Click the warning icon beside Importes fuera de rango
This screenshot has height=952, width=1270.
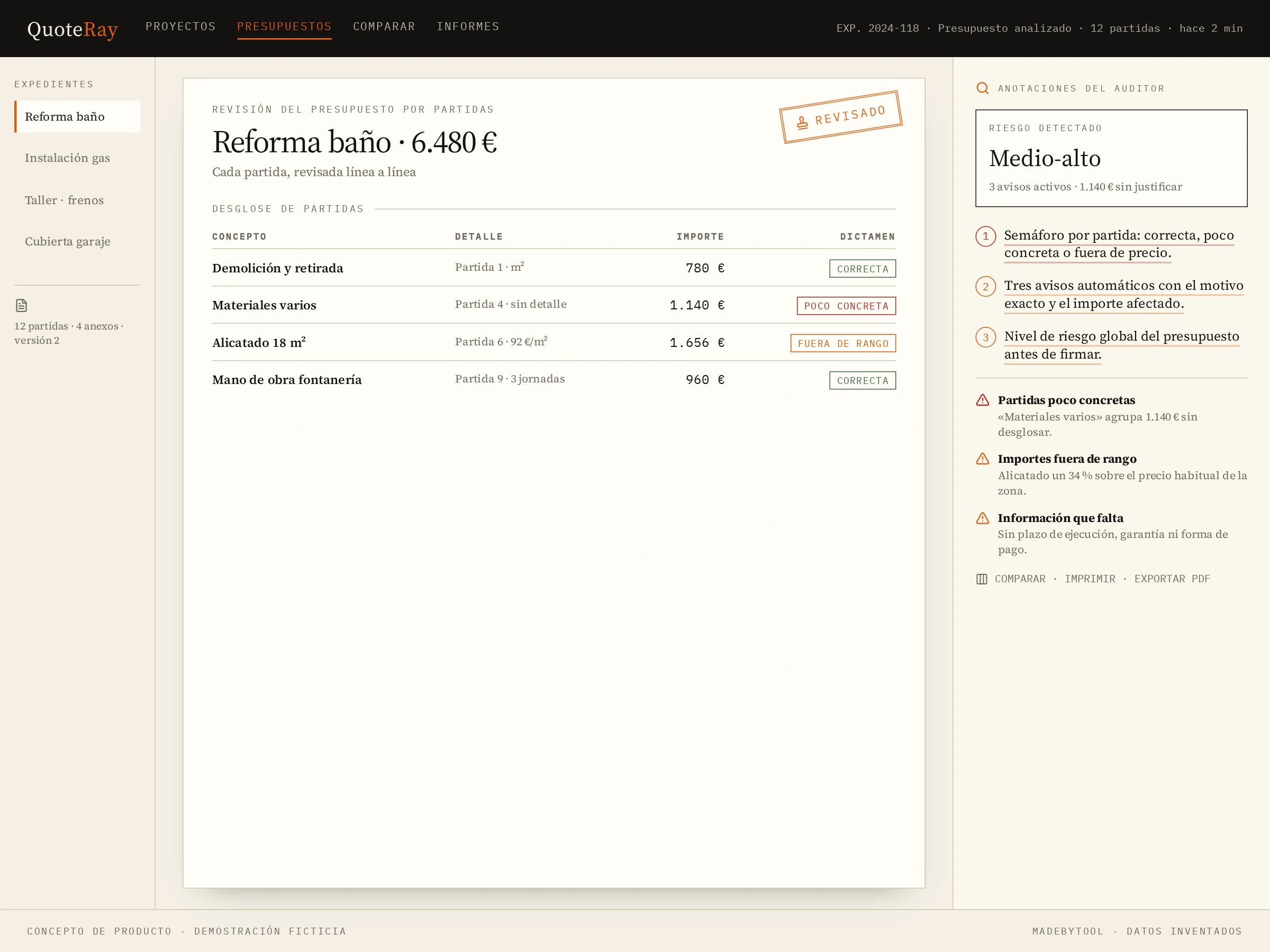pos(982,459)
